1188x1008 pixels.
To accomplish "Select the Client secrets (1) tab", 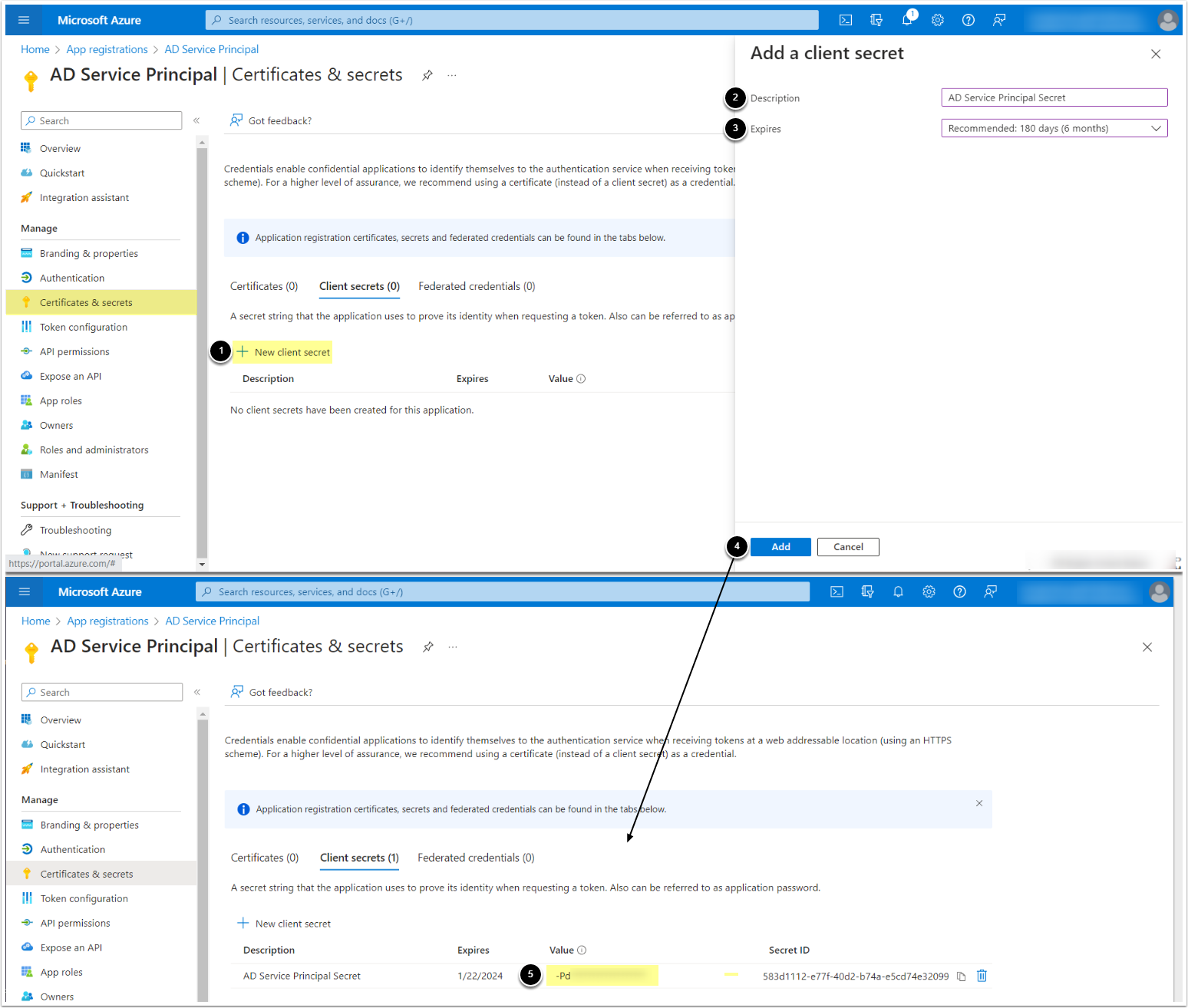I will [359, 858].
